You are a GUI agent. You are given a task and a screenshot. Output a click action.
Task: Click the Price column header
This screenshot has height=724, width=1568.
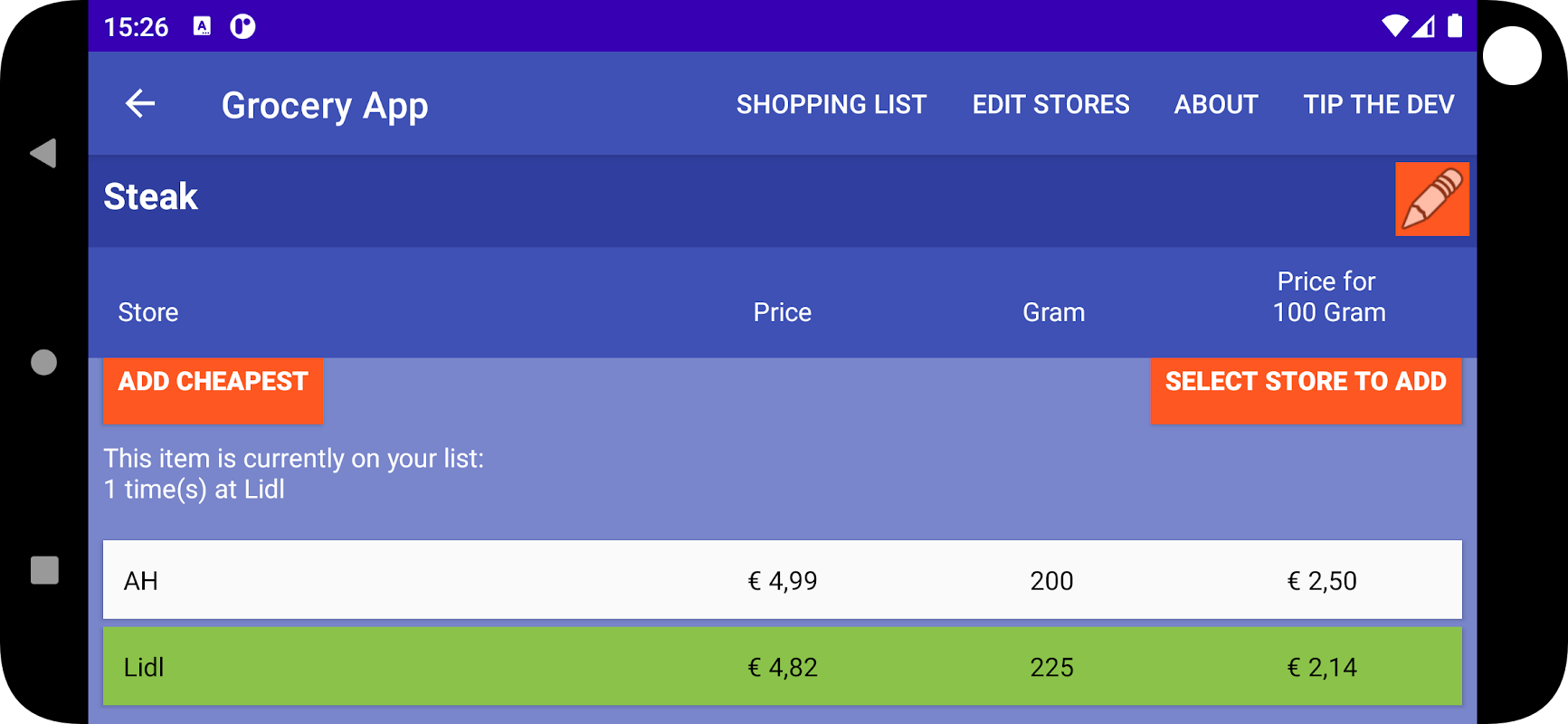coord(782,312)
